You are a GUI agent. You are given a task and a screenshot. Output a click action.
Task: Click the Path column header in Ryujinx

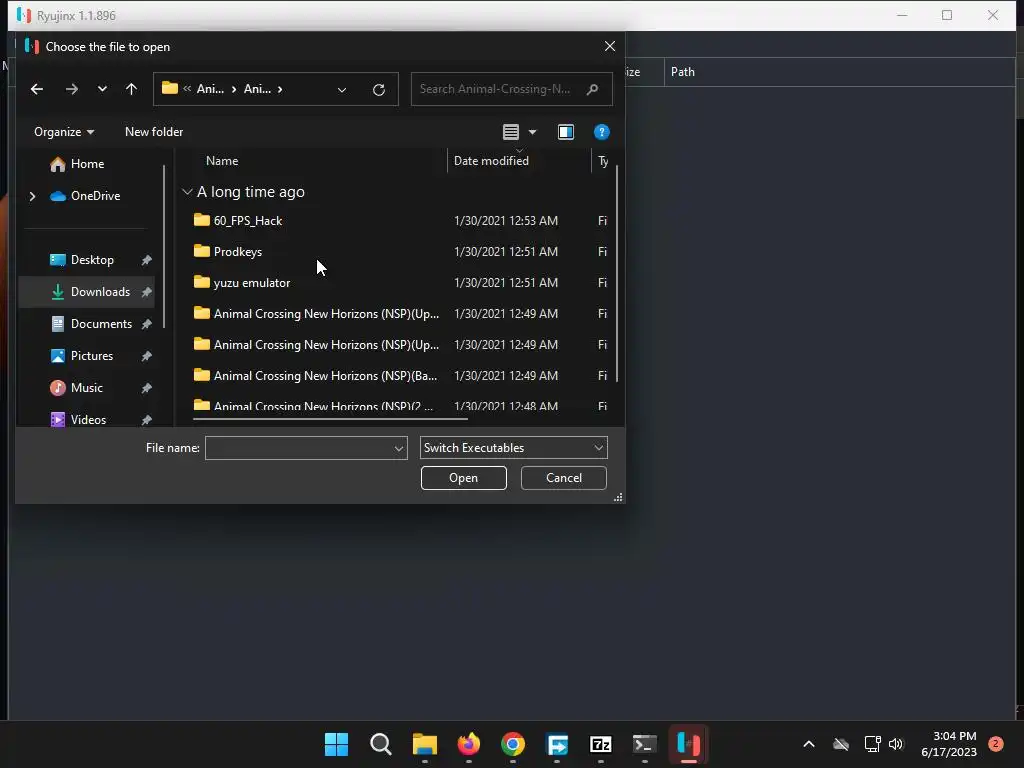click(x=682, y=72)
